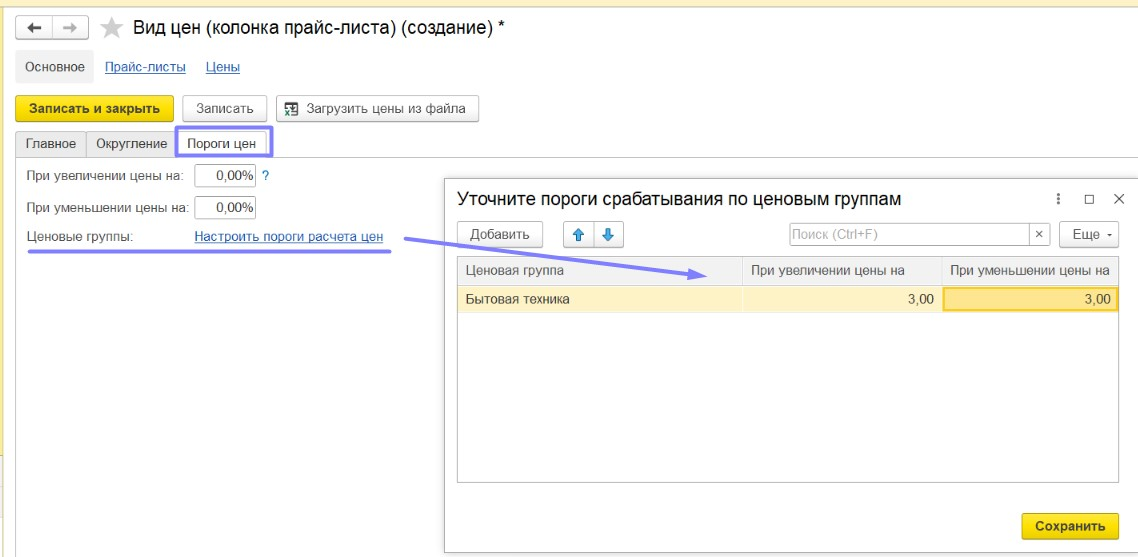Select the Пороги цен tab
Image resolution: width=1138 pixels, height=557 pixels.
[221, 144]
